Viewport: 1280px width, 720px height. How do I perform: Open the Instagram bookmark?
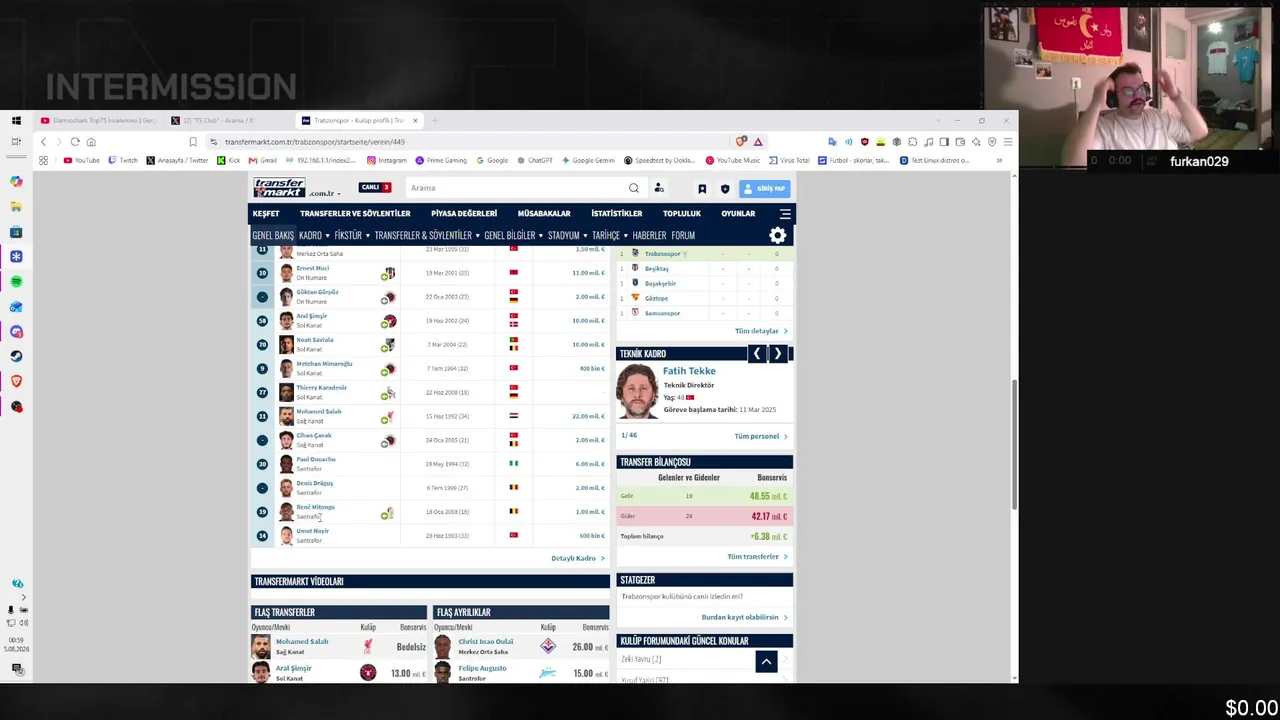pos(387,160)
